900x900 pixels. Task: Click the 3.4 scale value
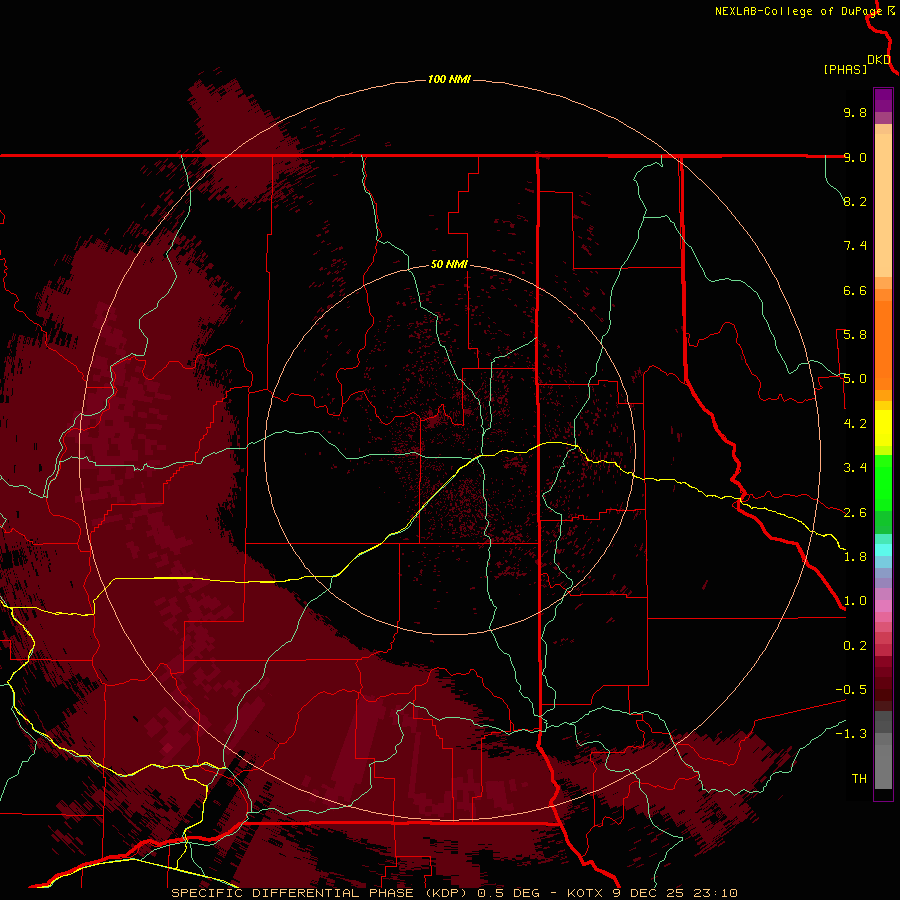(855, 468)
